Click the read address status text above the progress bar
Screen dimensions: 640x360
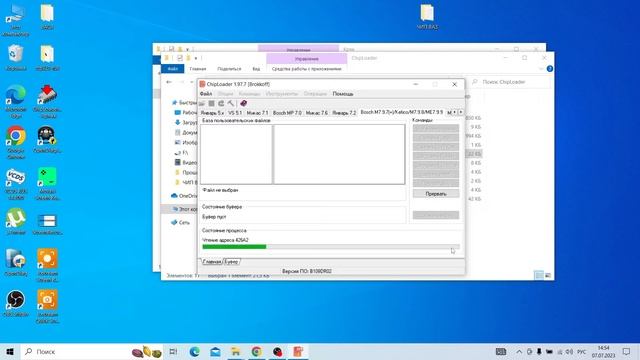click(225, 240)
